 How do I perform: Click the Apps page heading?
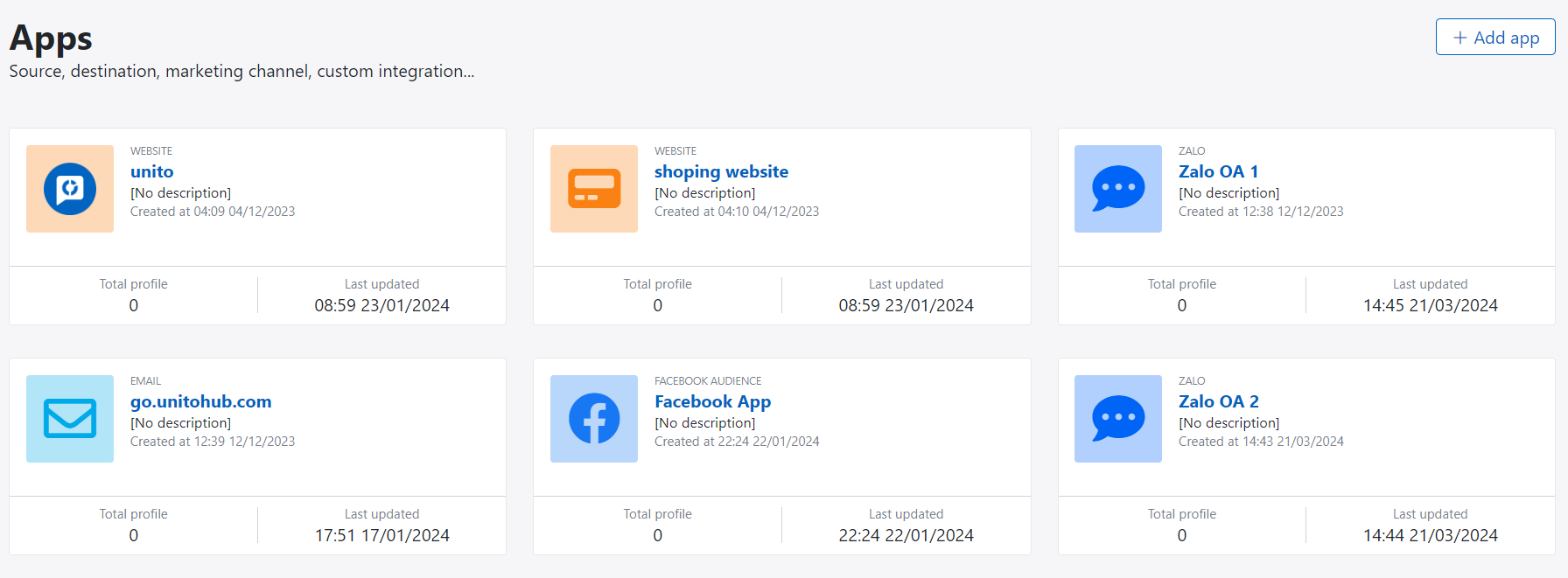coord(51,38)
